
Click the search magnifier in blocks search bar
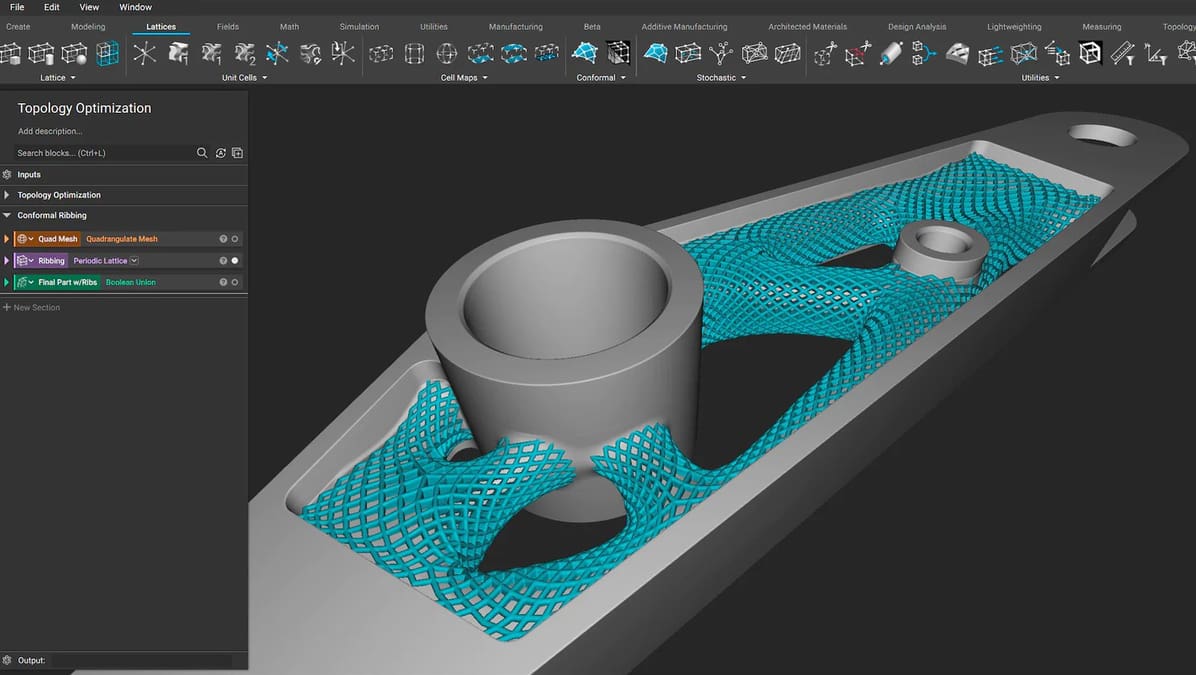coord(202,152)
